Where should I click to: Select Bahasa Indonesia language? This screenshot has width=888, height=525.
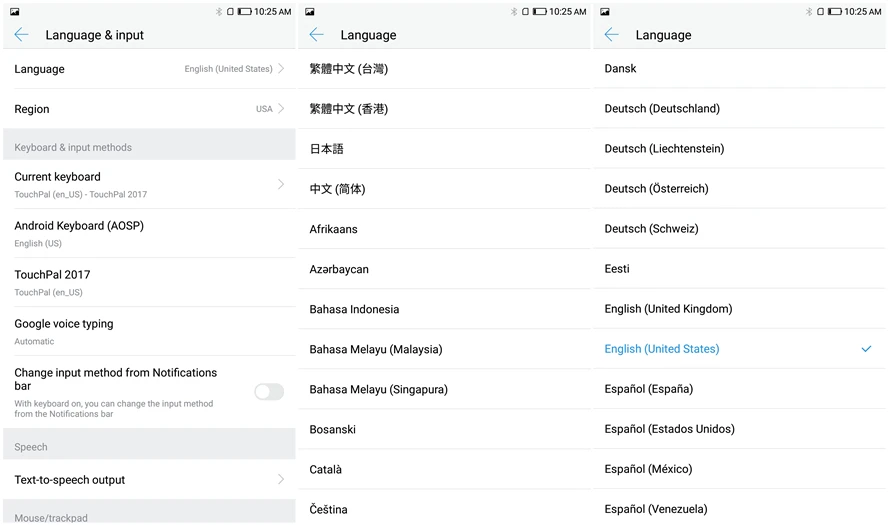(x=444, y=309)
